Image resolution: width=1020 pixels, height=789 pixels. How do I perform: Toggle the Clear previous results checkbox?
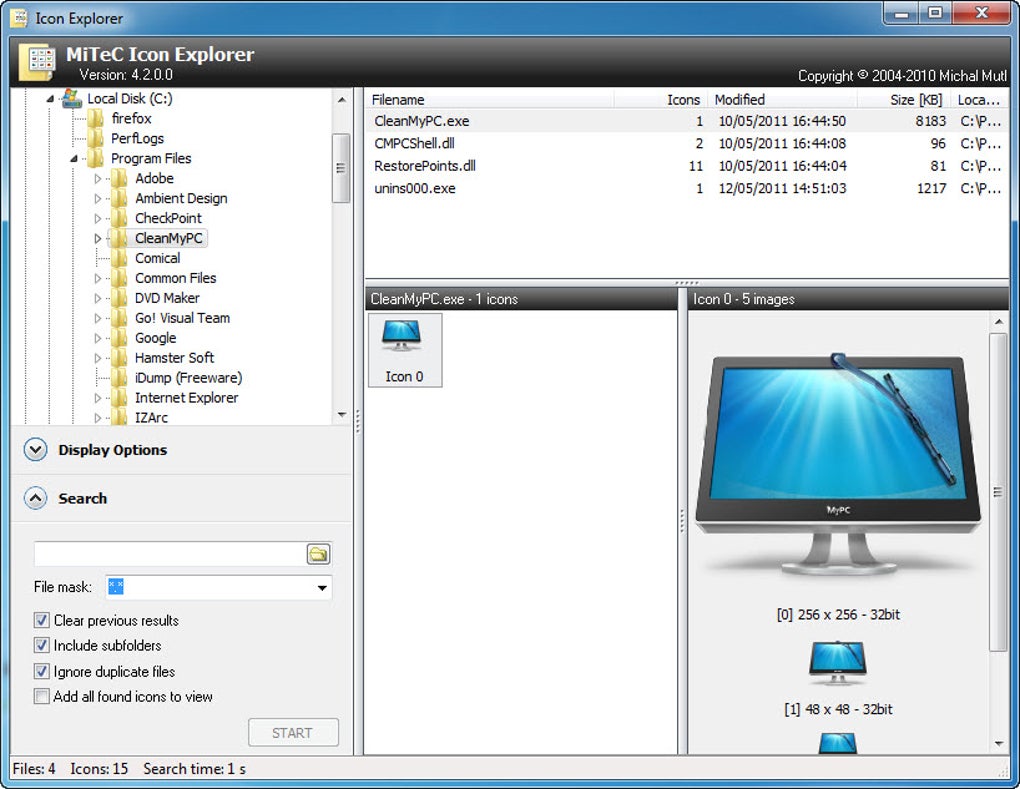coord(42,621)
